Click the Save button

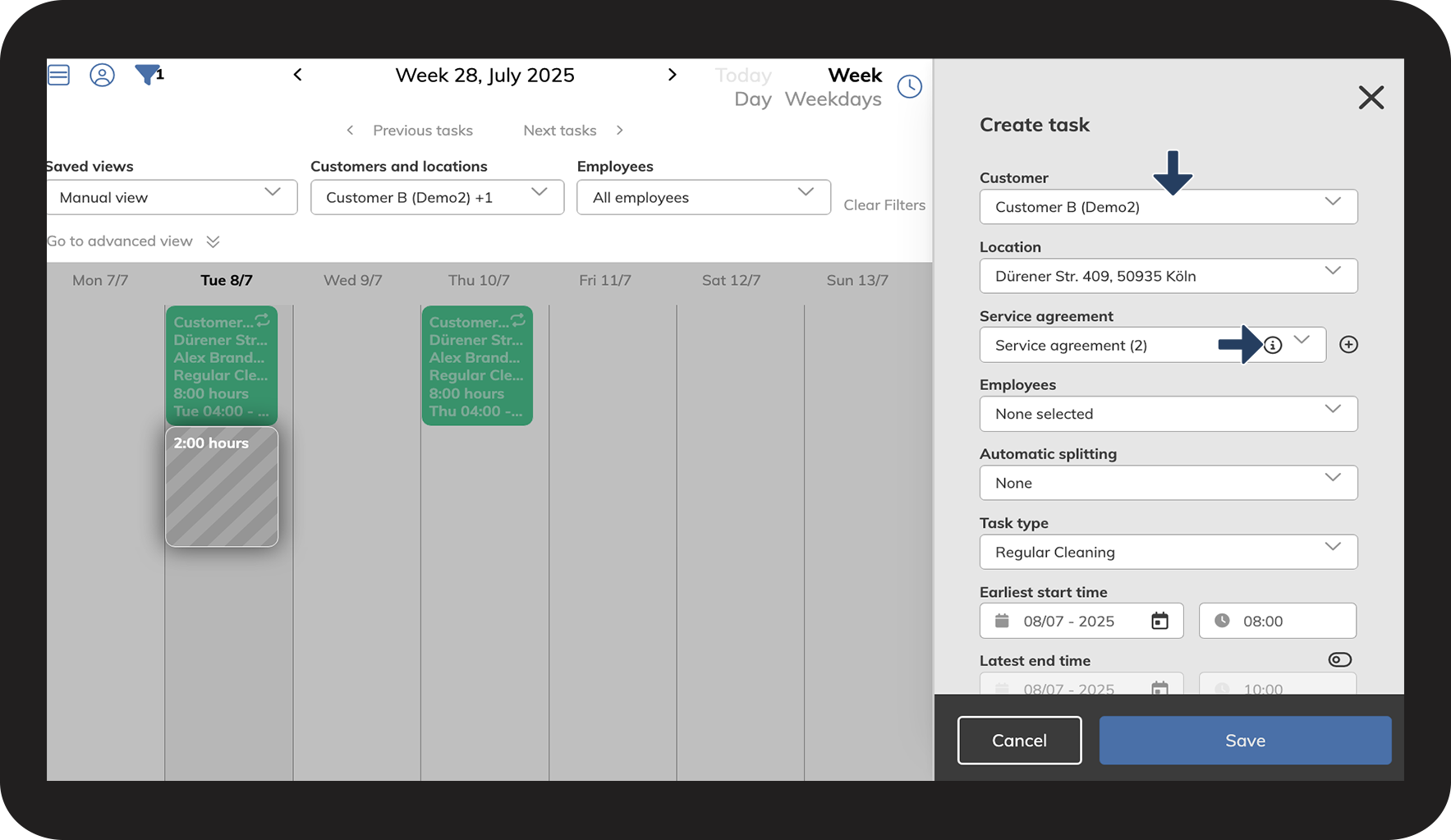click(1245, 741)
